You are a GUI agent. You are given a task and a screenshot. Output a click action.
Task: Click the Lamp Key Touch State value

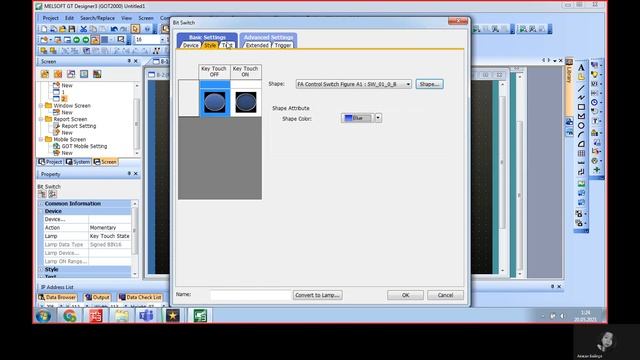point(109,236)
